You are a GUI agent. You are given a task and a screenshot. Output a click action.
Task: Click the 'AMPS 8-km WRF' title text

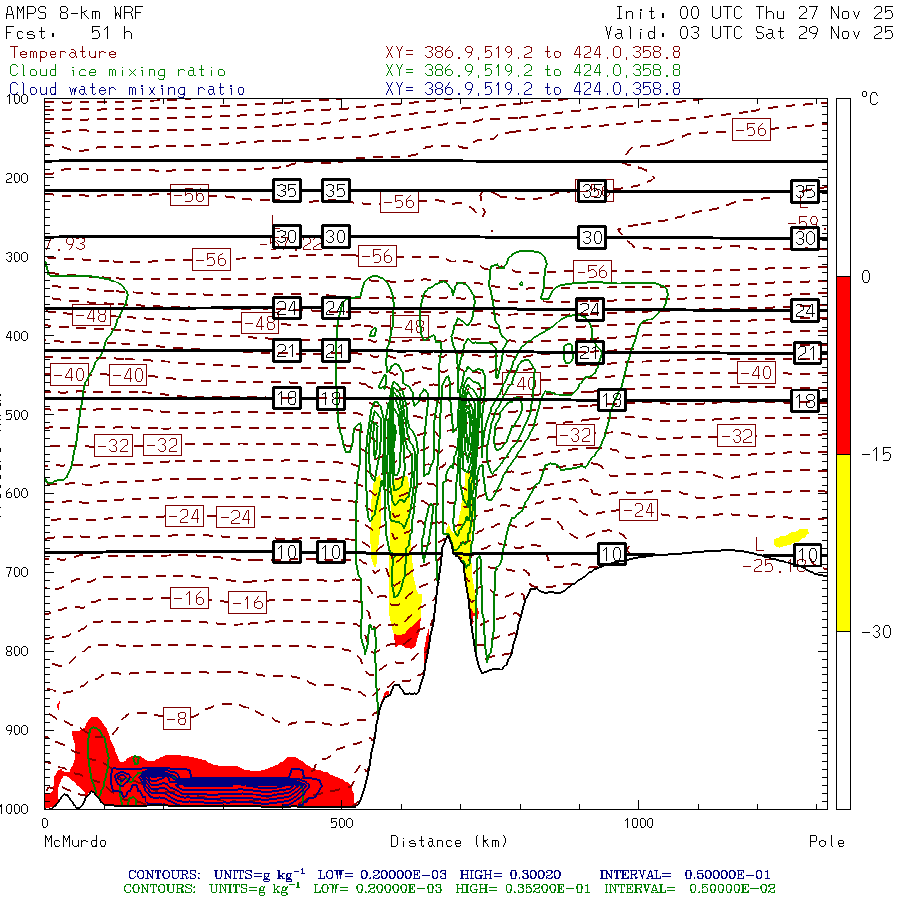coord(74,13)
